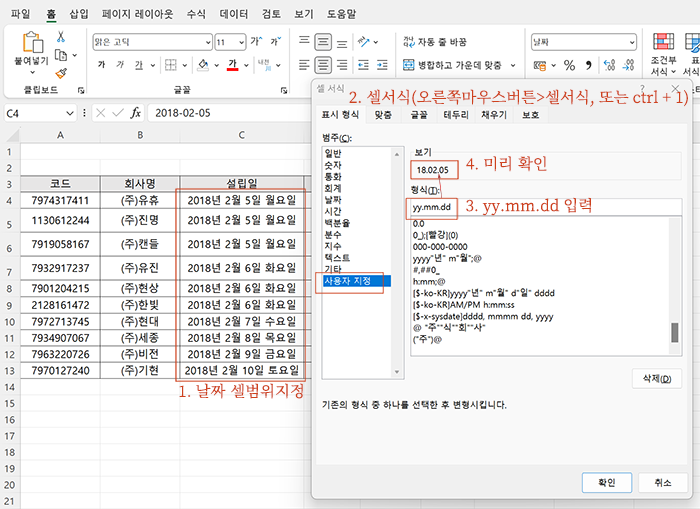This screenshot has height=509, width=700.
Task: Click the fx insert function icon
Action: click(x=136, y=113)
